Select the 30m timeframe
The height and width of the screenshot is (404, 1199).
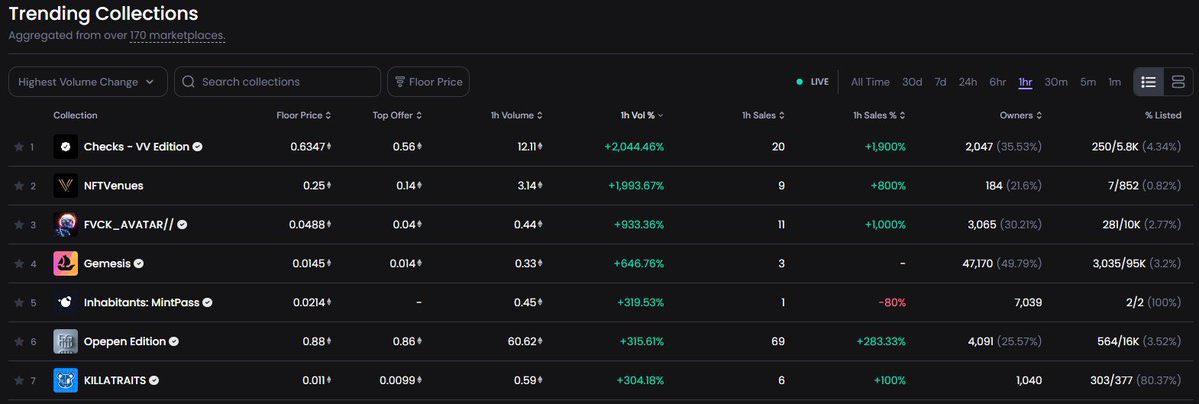(x=1056, y=82)
